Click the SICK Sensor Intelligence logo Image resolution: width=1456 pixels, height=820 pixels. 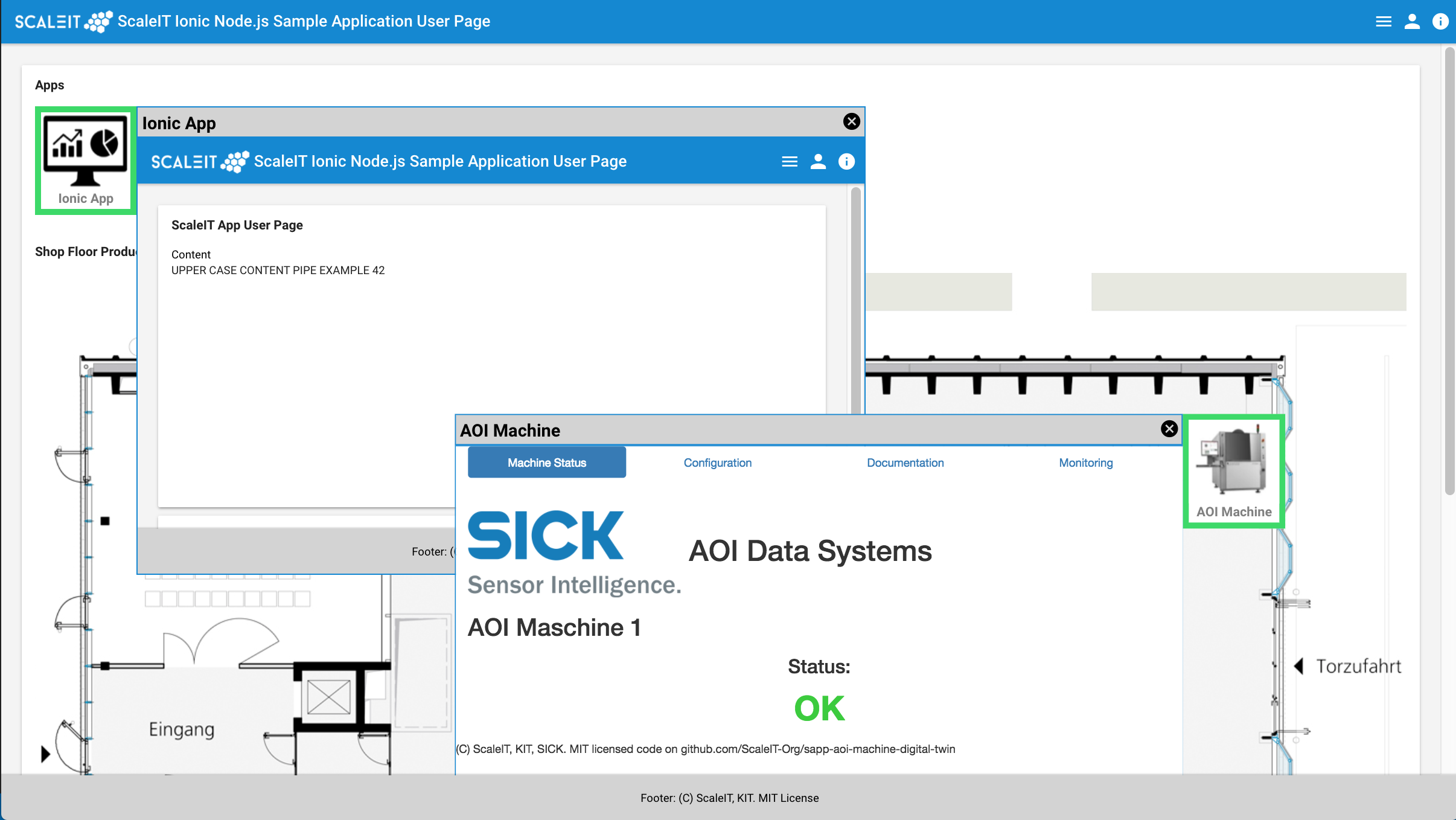573,553
